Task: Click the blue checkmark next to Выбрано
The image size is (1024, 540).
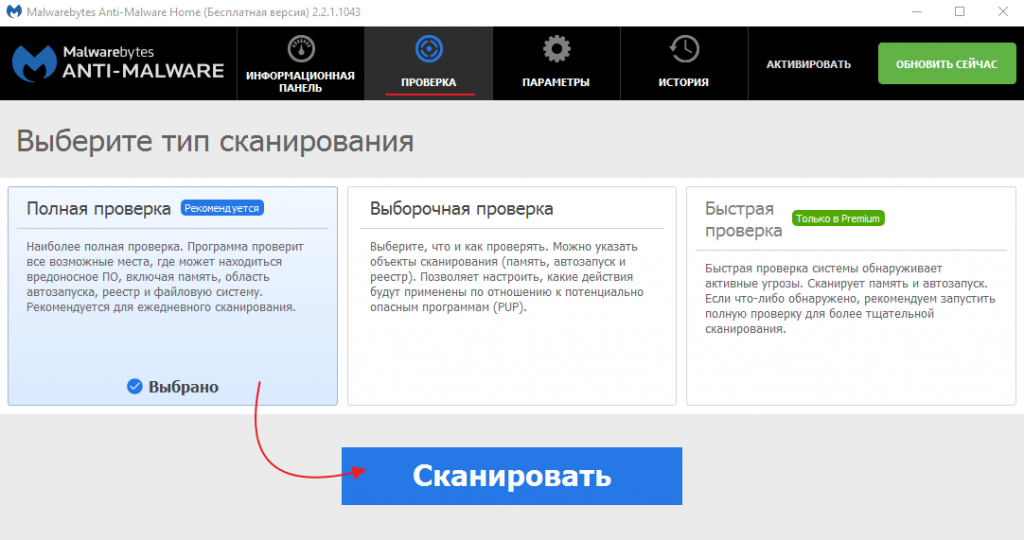Action: pyautogui.click(x=135, y=387)
